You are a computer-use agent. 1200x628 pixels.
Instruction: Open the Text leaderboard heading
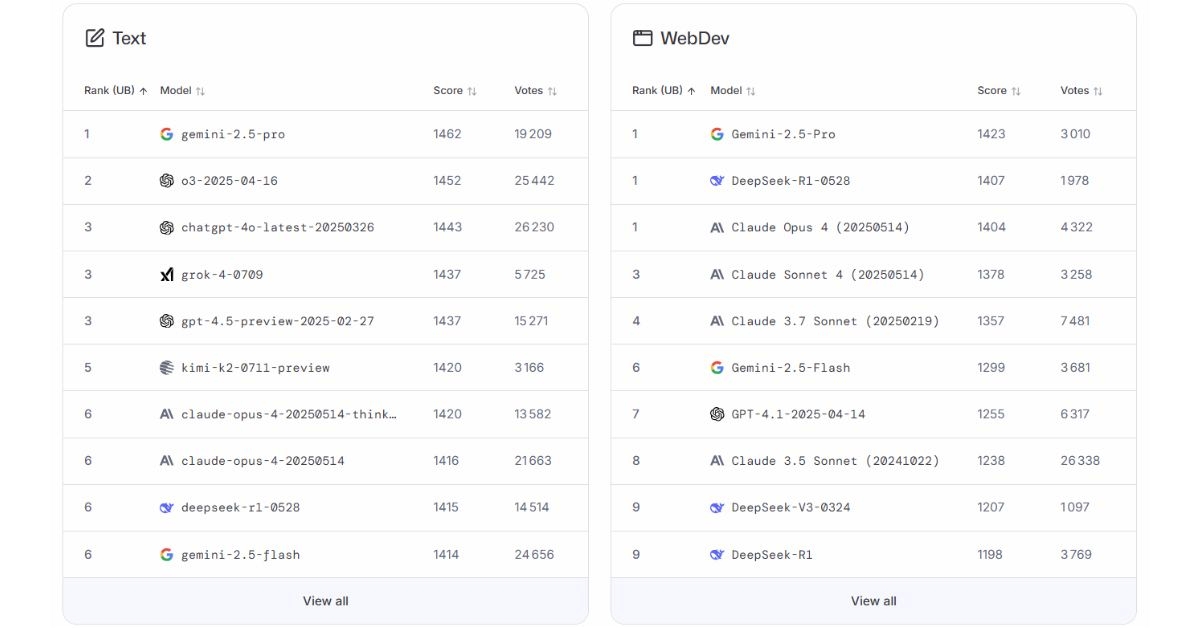click(129, 38)
